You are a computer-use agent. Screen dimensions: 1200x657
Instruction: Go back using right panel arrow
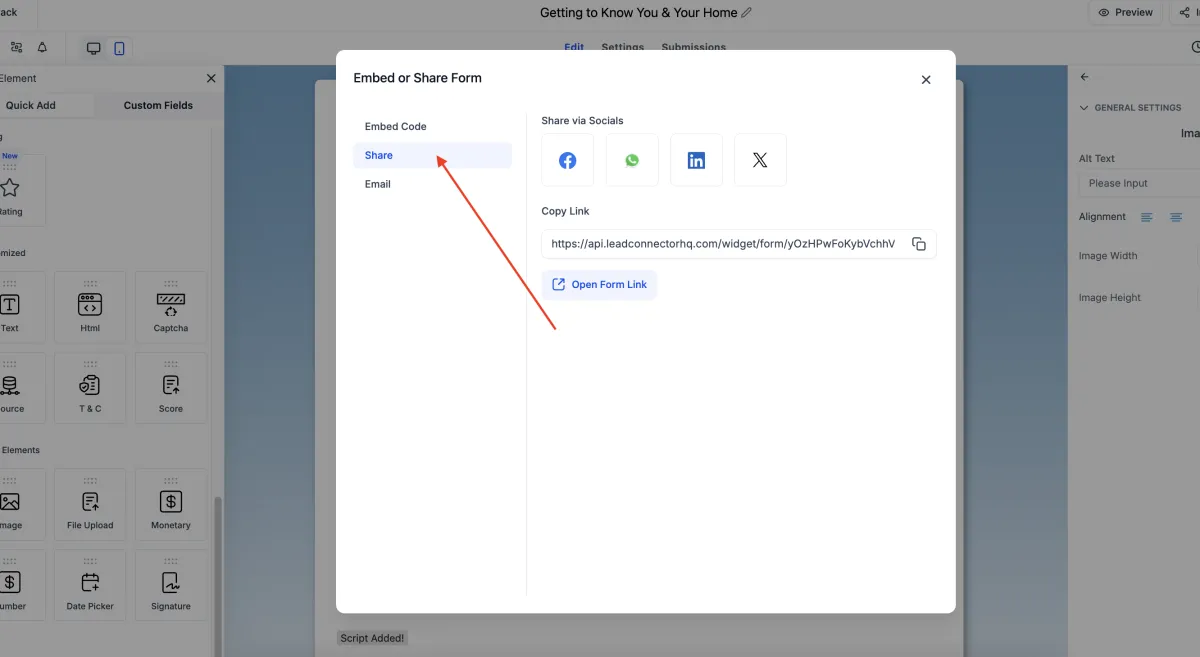(1085, 77)
